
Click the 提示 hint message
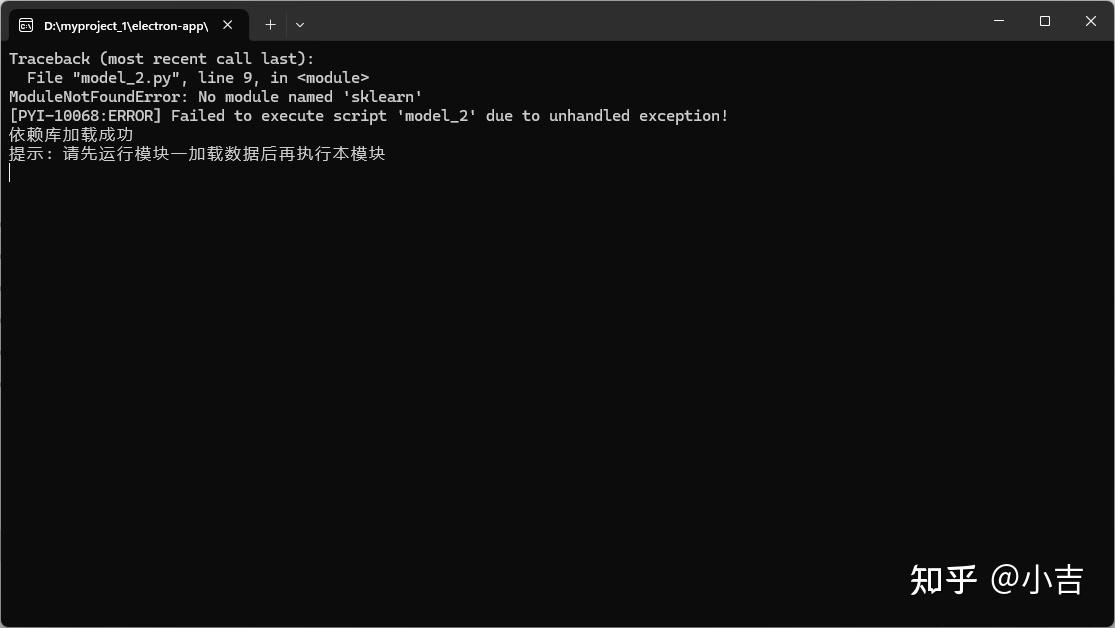197,153
